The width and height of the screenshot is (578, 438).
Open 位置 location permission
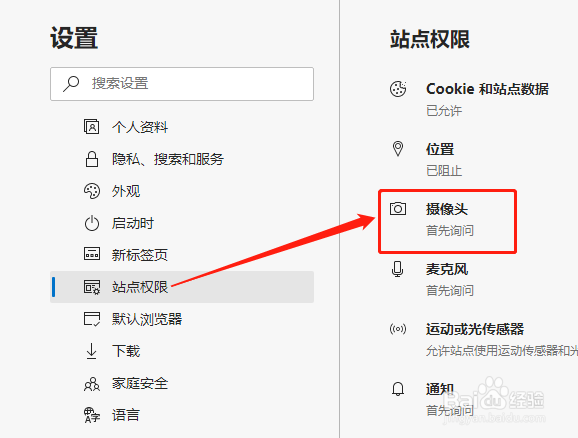[x=440, y=149]
